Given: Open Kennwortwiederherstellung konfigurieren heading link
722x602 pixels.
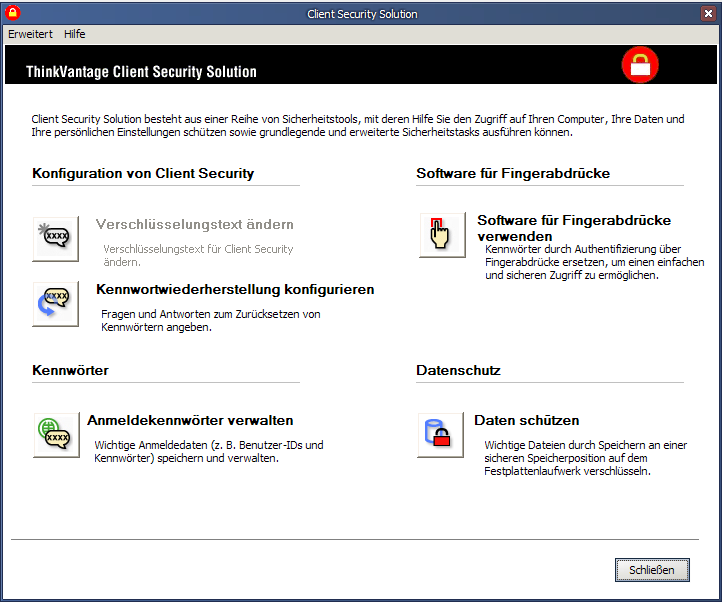Looking at the screenshot, I should click(235, 289).
